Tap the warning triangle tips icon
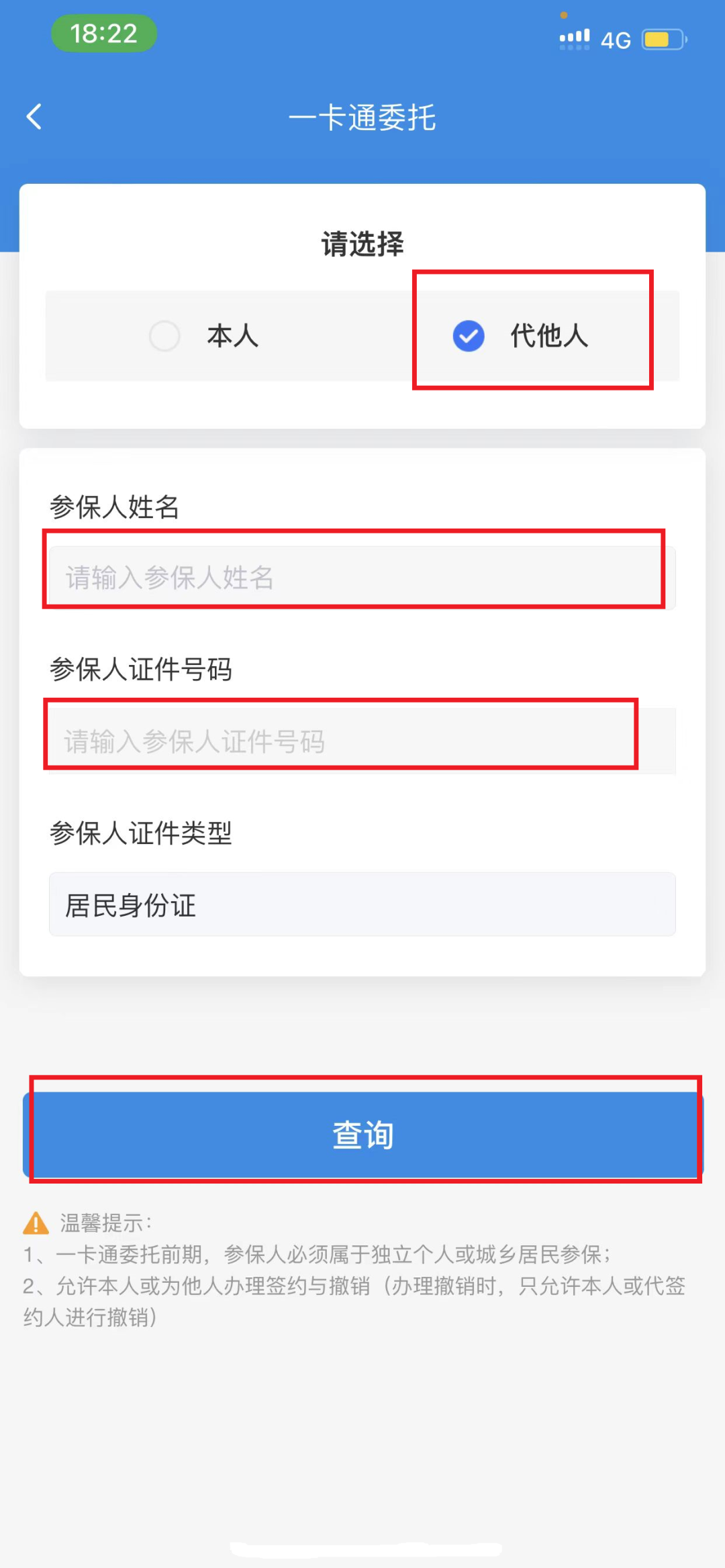This screenshot has width=725, height=1568. click(36, 1223)
